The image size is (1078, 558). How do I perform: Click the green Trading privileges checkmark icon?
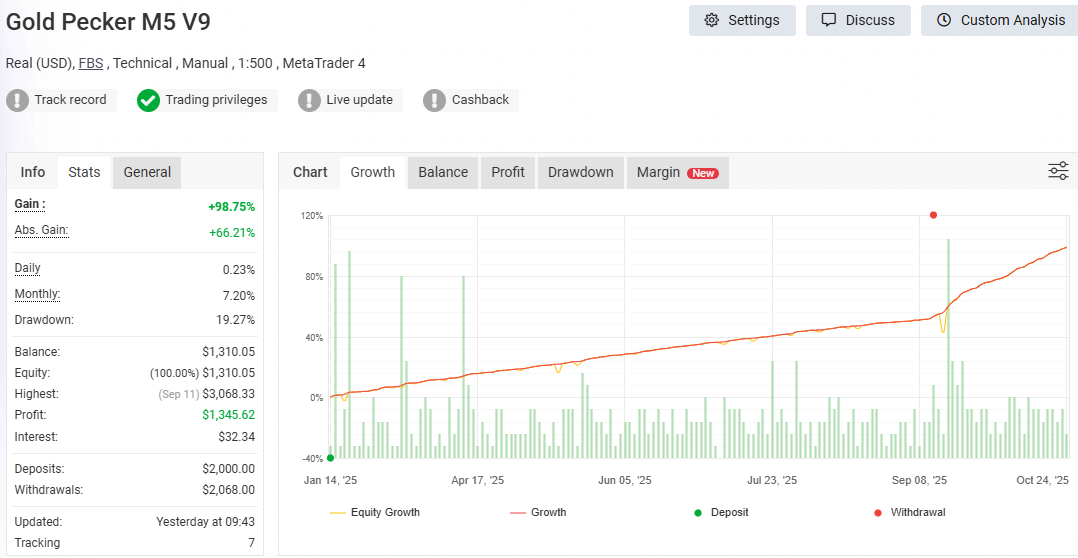click(148, 100)
